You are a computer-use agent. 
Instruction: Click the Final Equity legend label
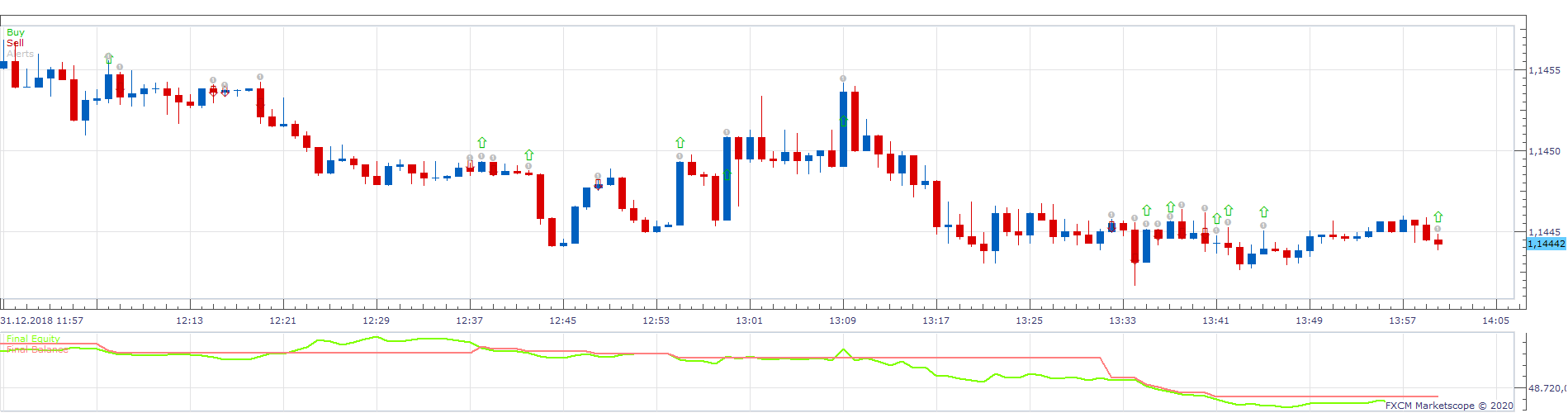pos(33,339)
